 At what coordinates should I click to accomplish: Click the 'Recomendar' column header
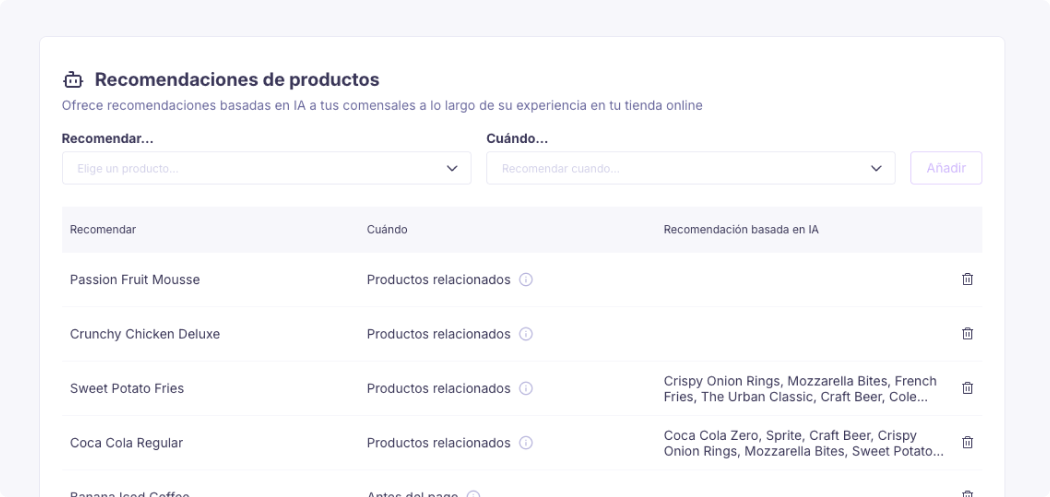(102, 230)
